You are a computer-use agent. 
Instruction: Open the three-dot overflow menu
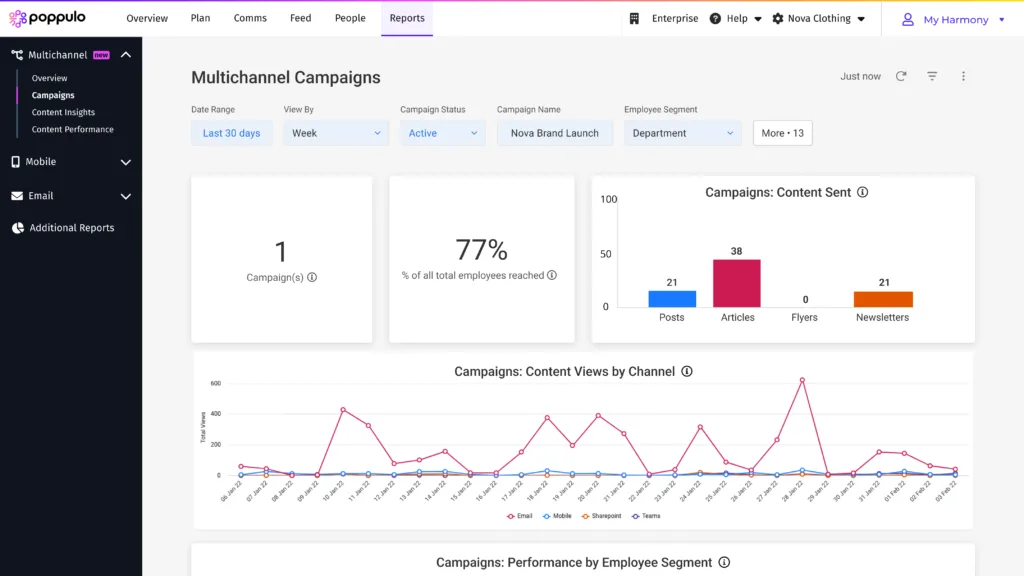click(963, 76)
